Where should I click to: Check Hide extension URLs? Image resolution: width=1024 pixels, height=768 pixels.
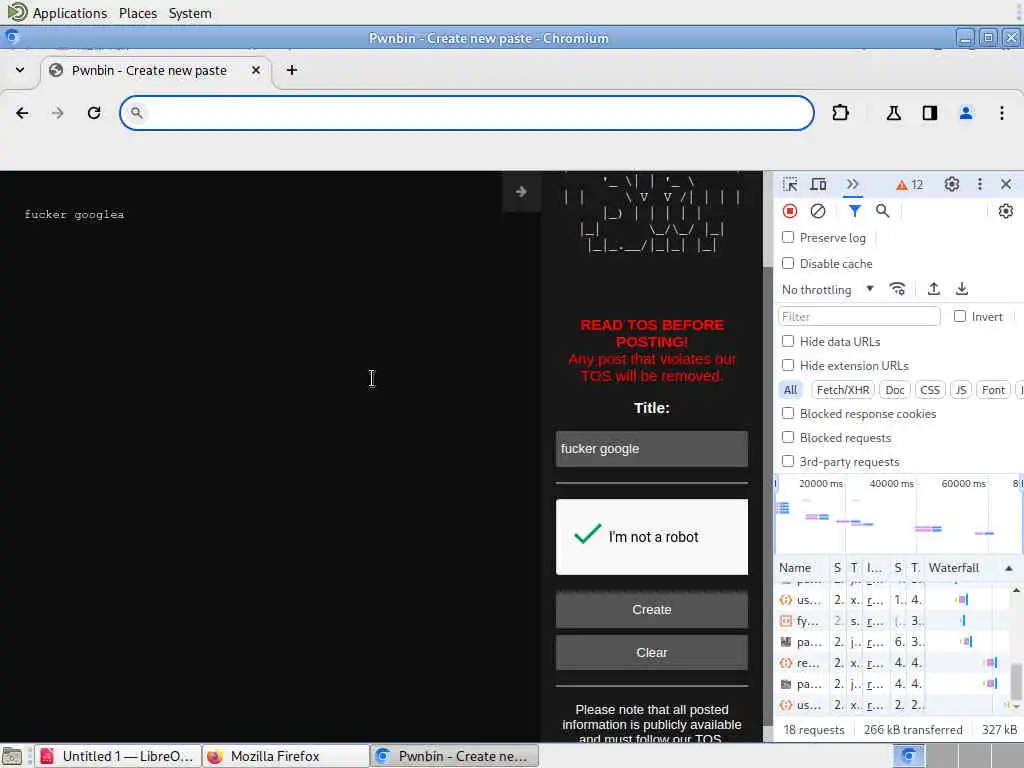coord(788,365)
